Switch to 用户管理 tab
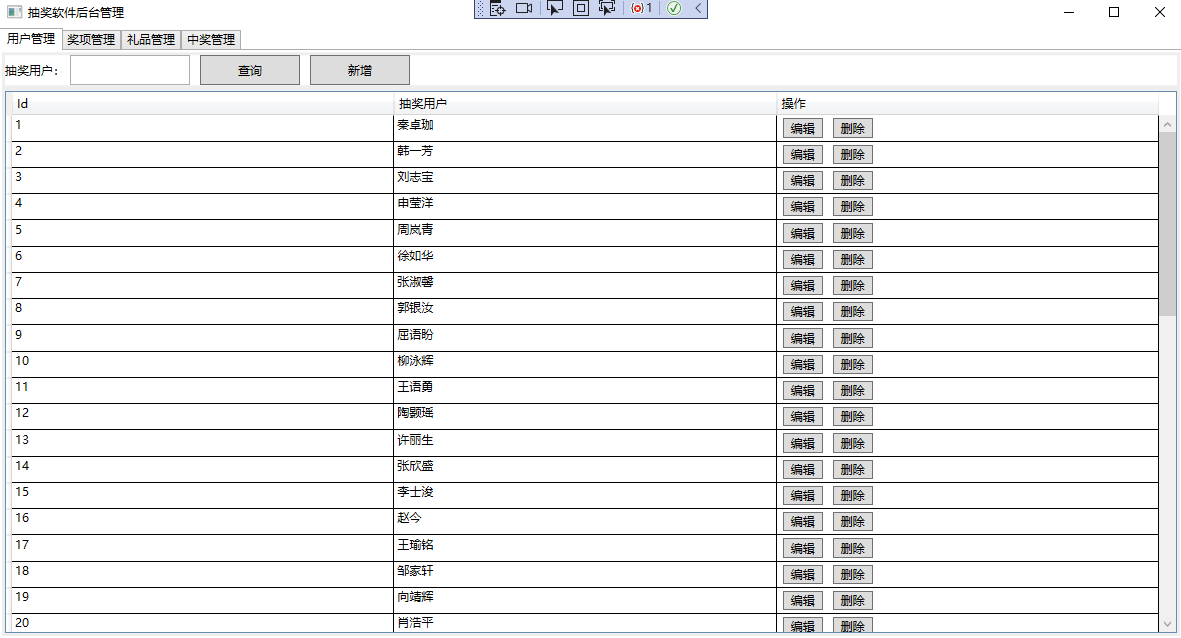Screen dimensions: 1181x638 coord(31,38)
